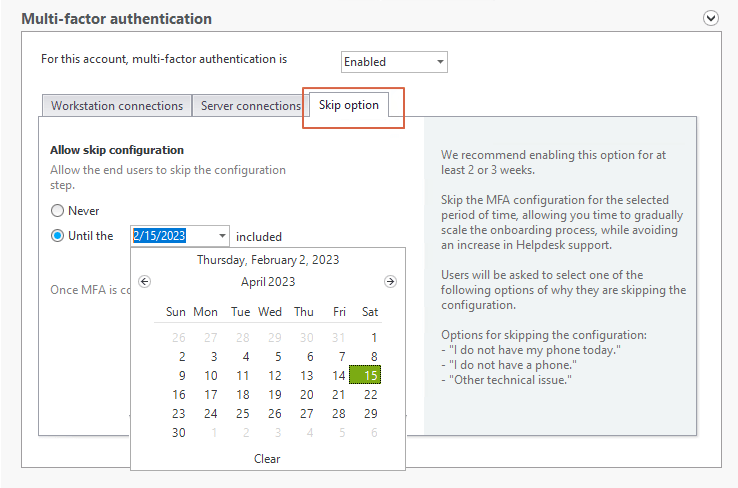The height and width of the screenshot is (488, 738).
Task: Select April 27 in the calendar
Action: tap(306, 414)
